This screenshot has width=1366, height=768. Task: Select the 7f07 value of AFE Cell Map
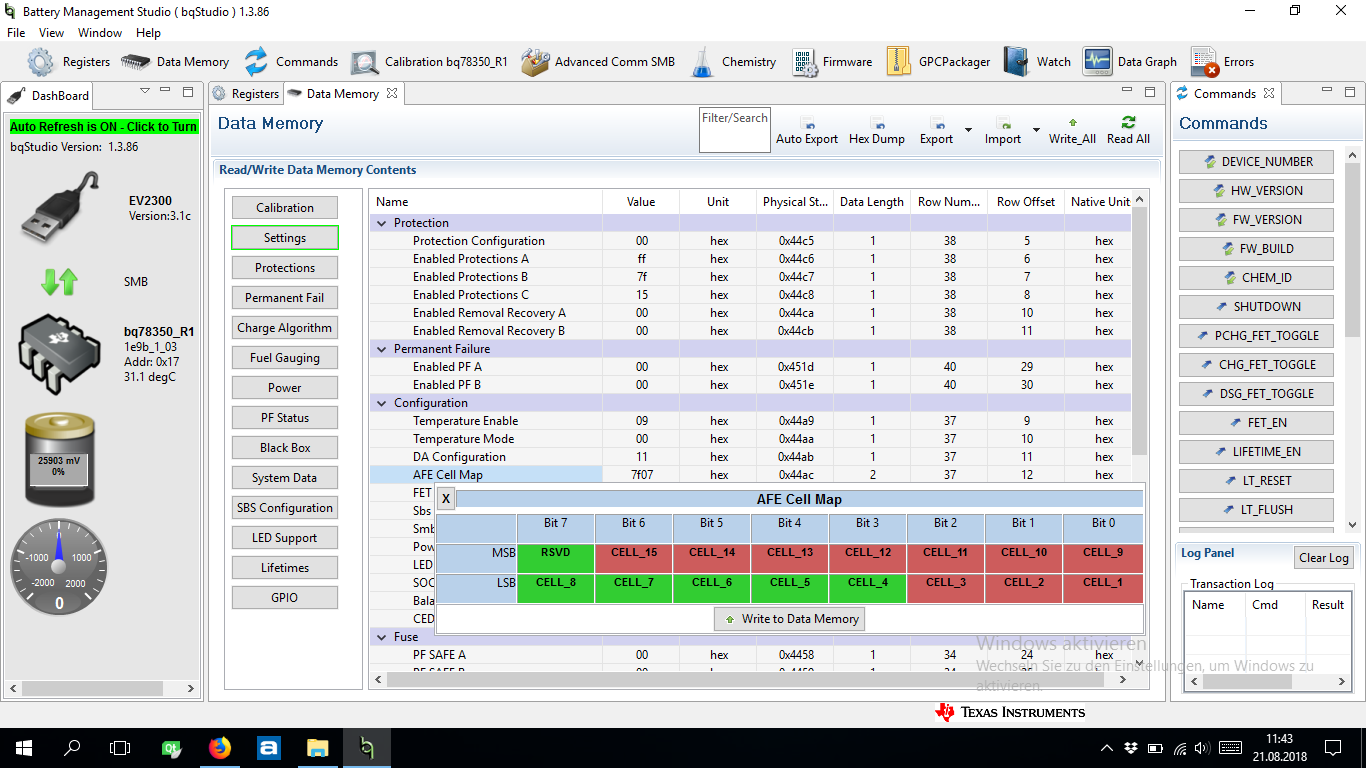641,475
